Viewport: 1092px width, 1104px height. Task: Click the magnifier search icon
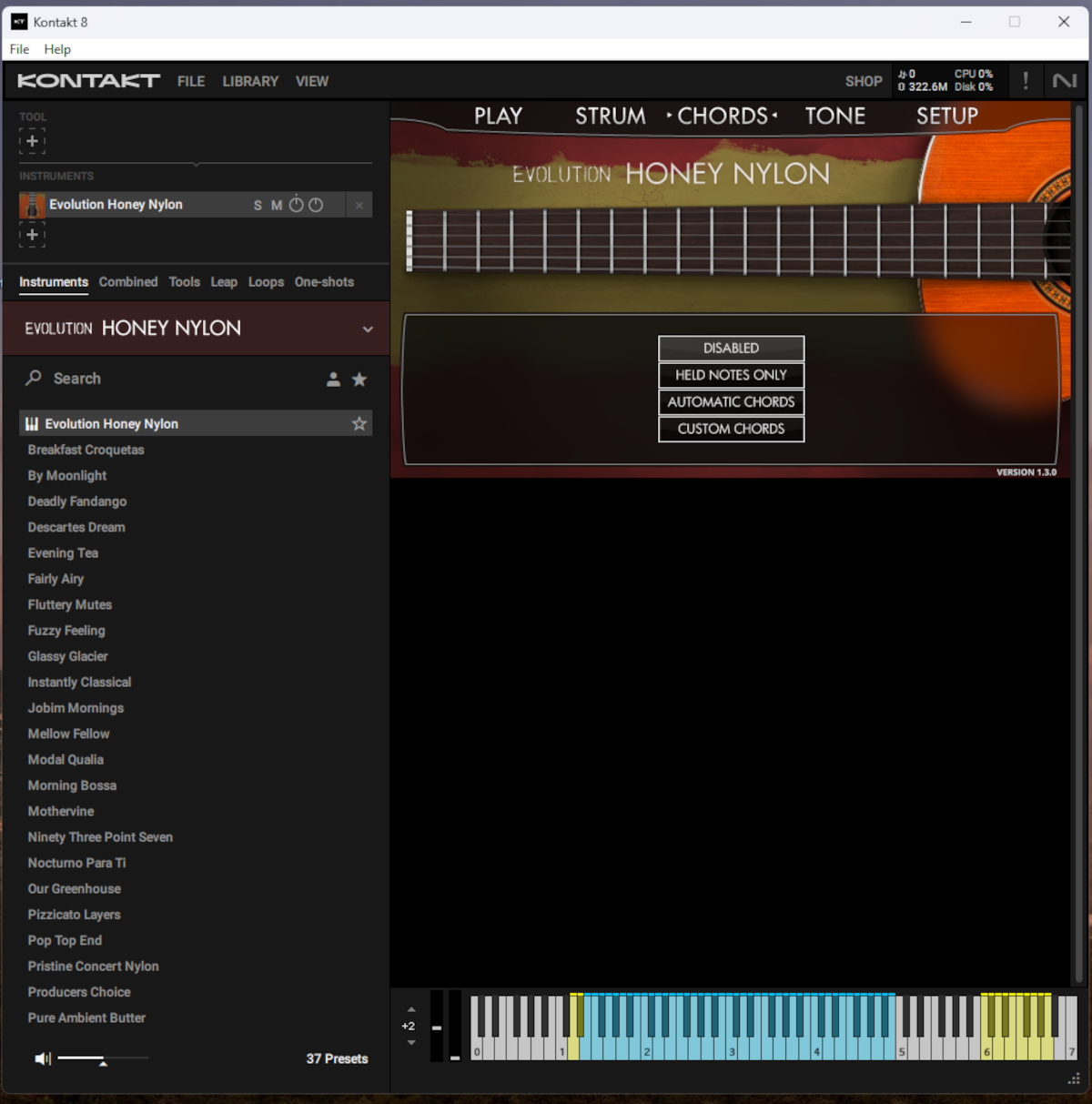[x=34, y=378]
